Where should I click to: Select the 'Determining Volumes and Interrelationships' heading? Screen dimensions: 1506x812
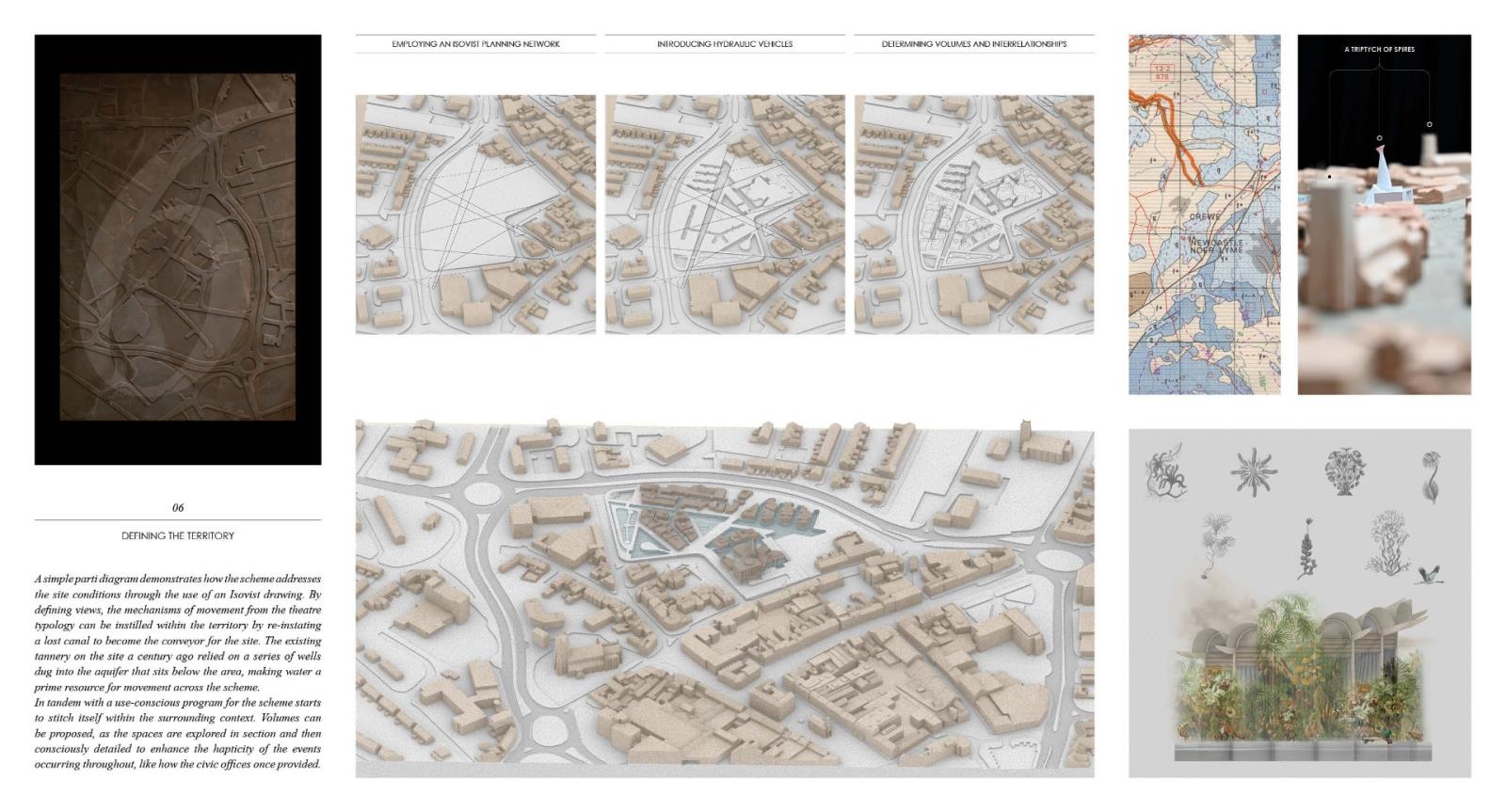[973, 44]
